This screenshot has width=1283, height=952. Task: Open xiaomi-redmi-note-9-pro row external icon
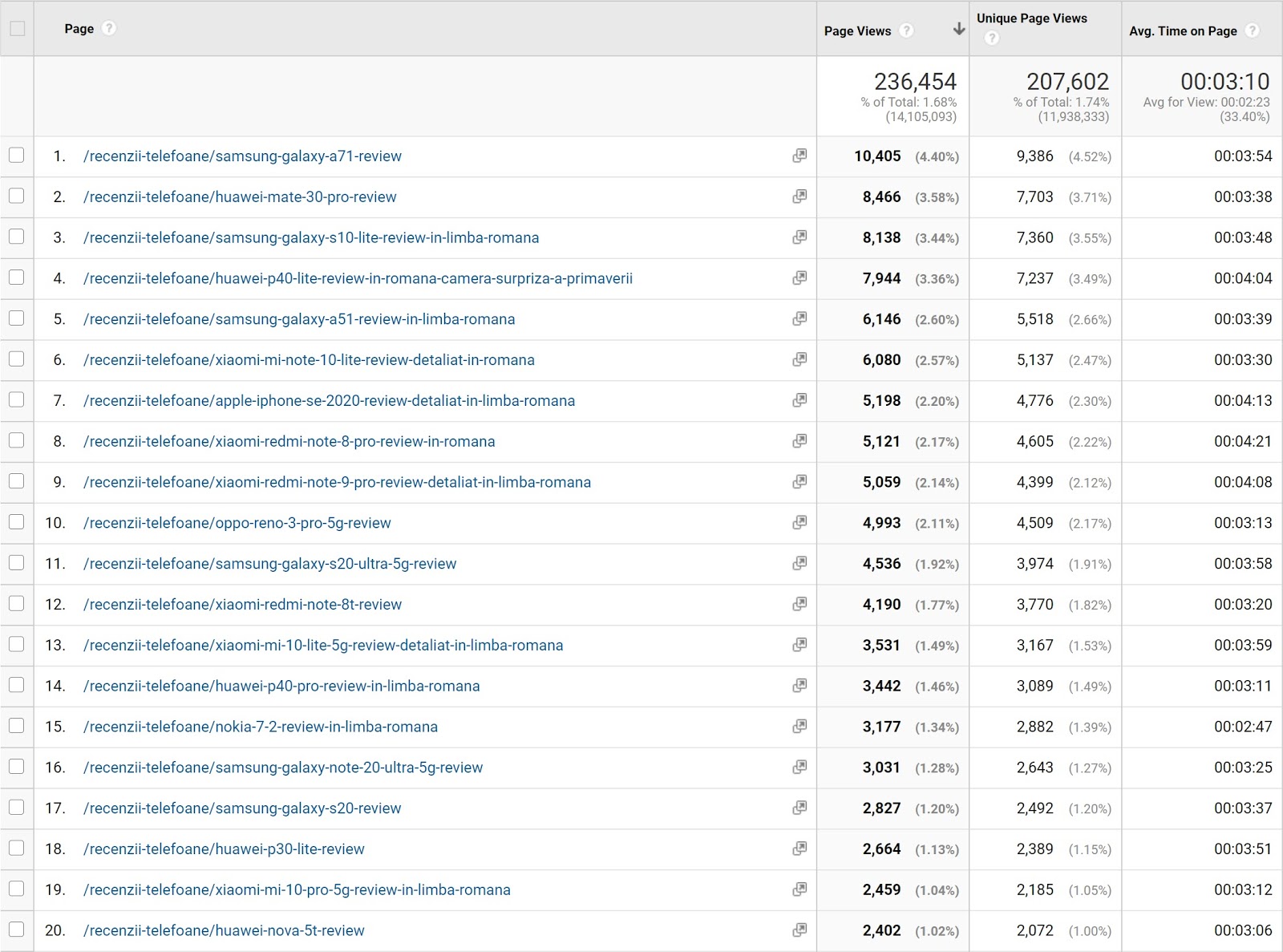(799, 482)
